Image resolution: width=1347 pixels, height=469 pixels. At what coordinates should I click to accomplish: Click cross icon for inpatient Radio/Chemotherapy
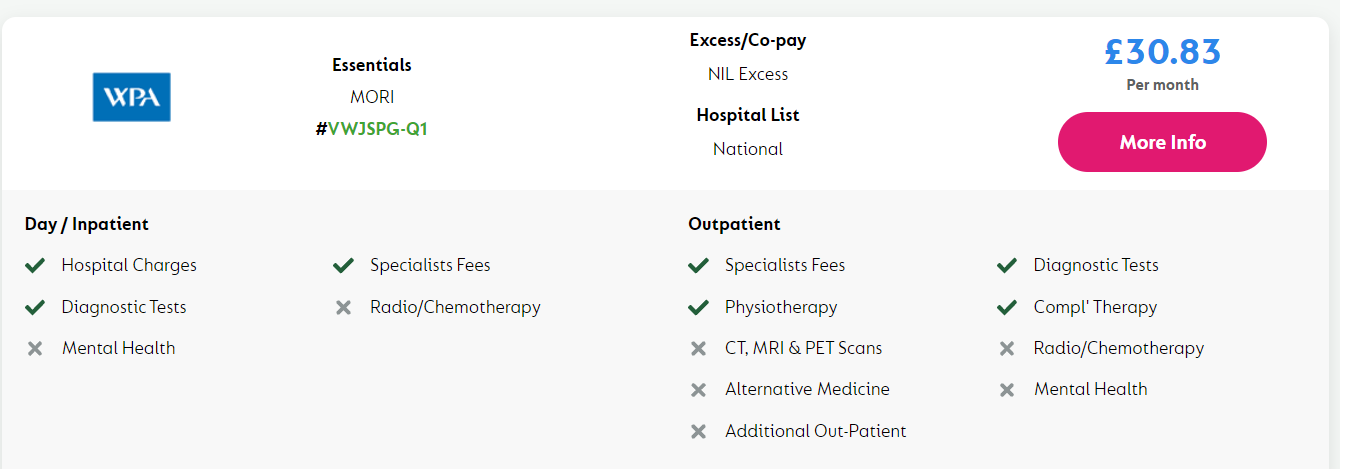pyautogui.click(x=344, y=307)
